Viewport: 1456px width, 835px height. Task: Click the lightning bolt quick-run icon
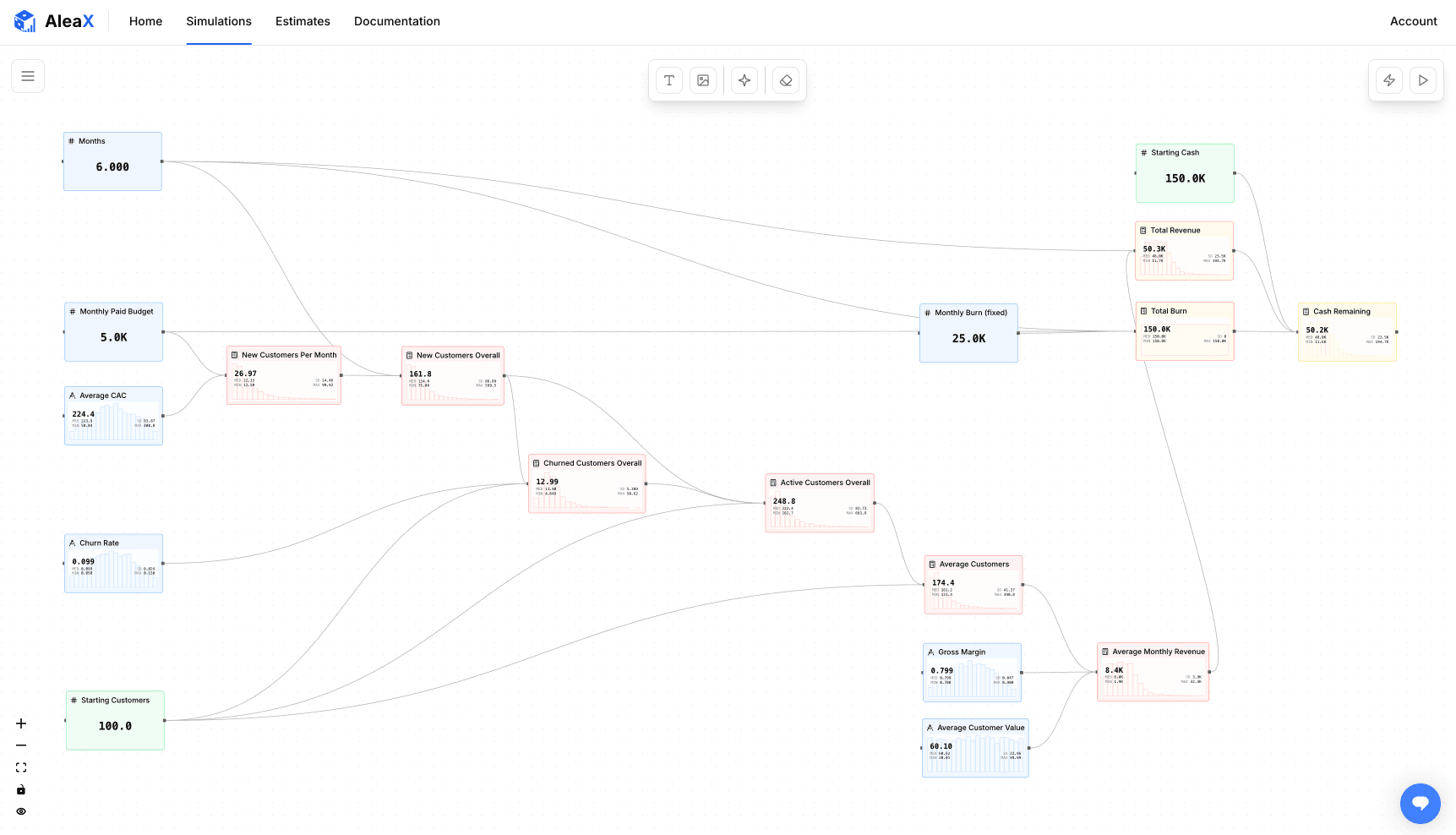pyautogui.click(x=1389, y=80)
